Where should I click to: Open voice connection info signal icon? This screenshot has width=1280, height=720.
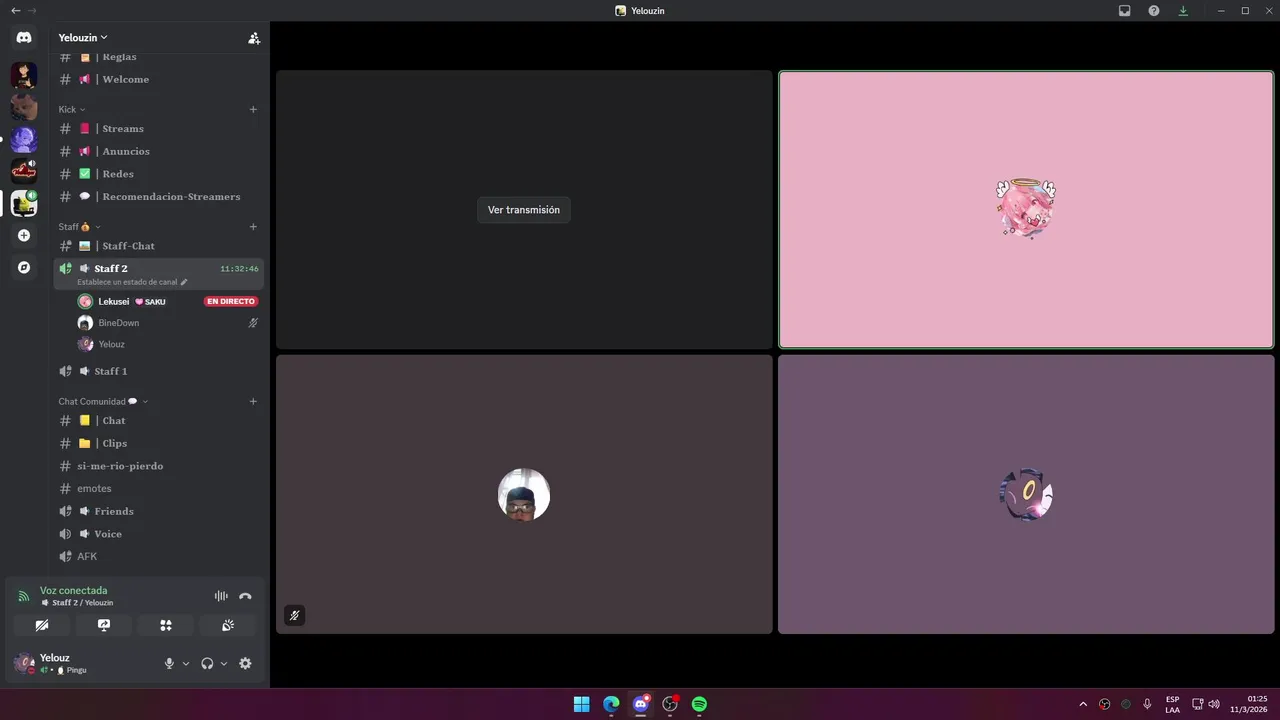[x=24, y=596]
